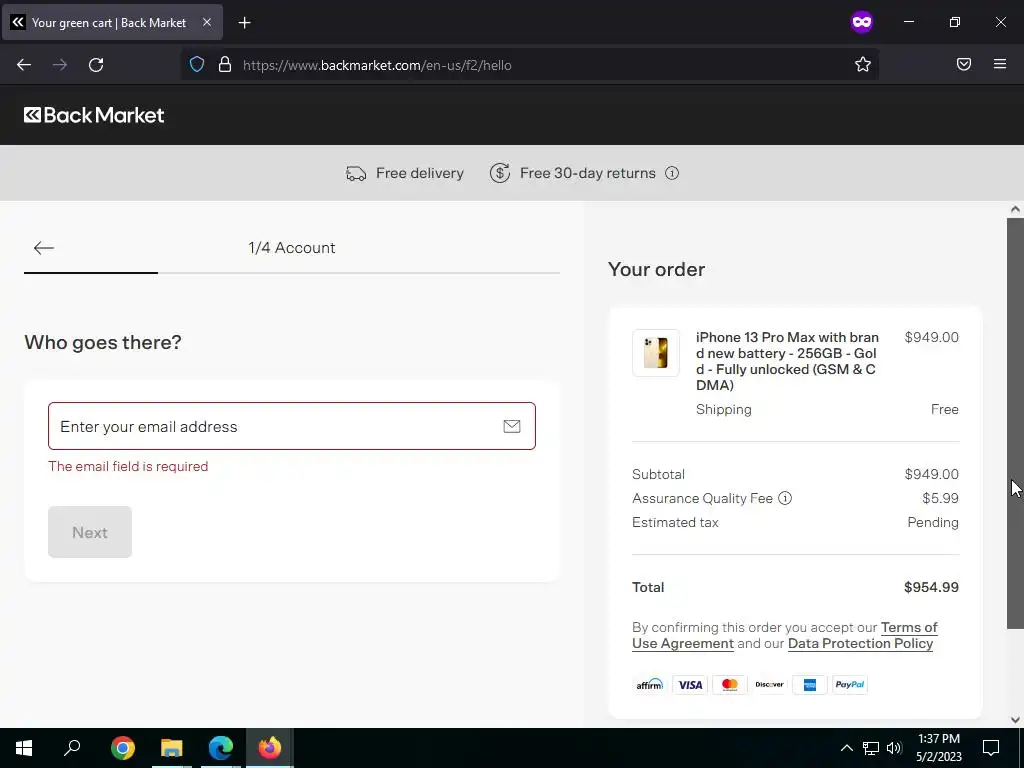Click the page vertical scrollbar thumb
1024x768 pixels.
(1015, 423)
